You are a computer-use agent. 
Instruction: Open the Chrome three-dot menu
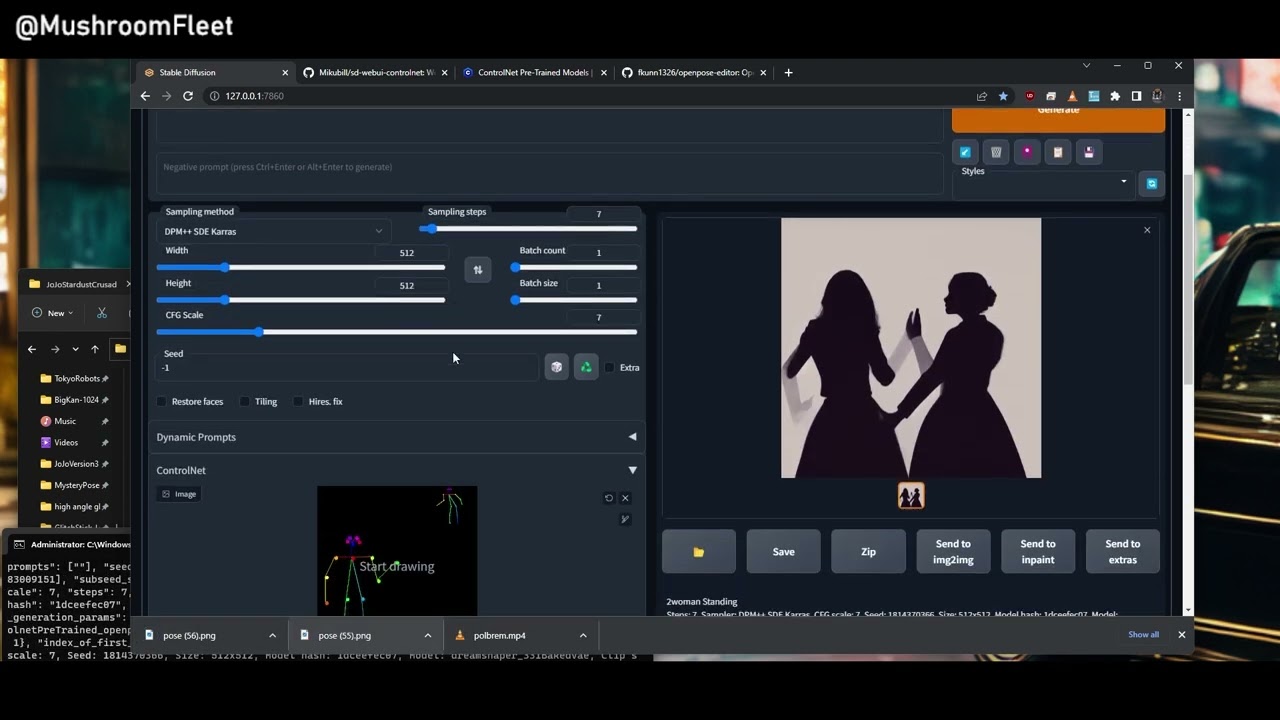click(x=1180, y=96)
